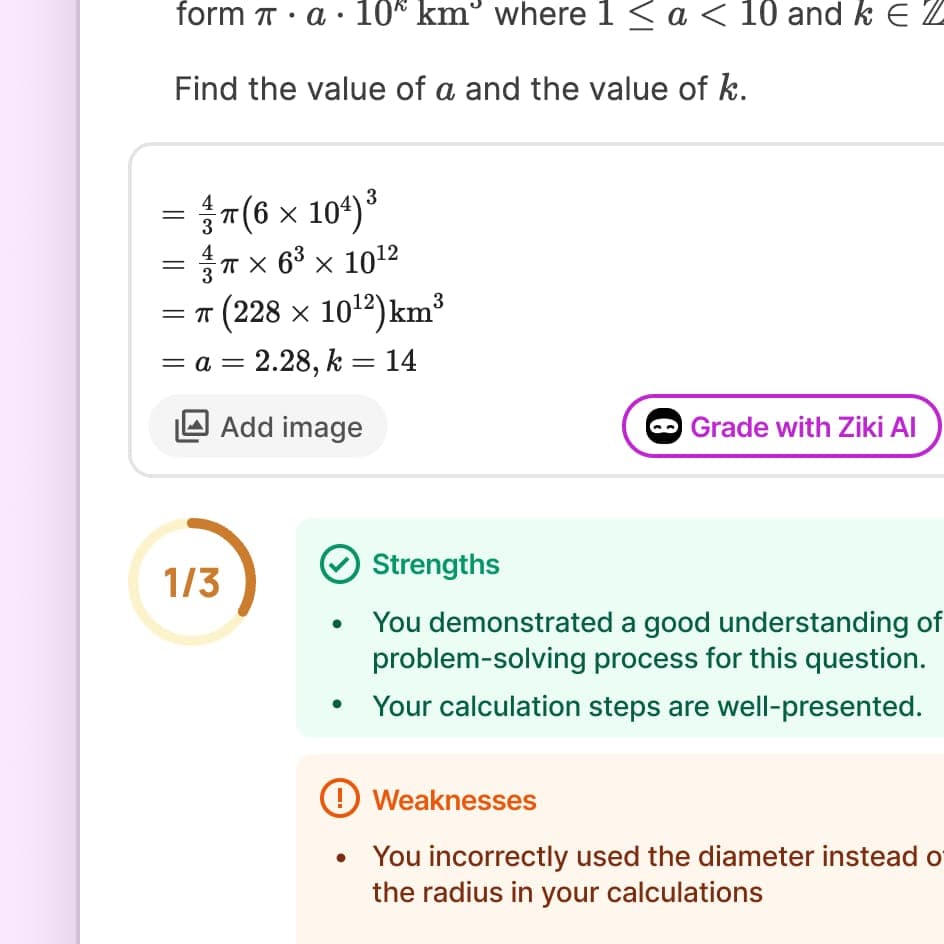Click the "calculation steps are well-presented" feedback
944x944 pixels.
647,706
